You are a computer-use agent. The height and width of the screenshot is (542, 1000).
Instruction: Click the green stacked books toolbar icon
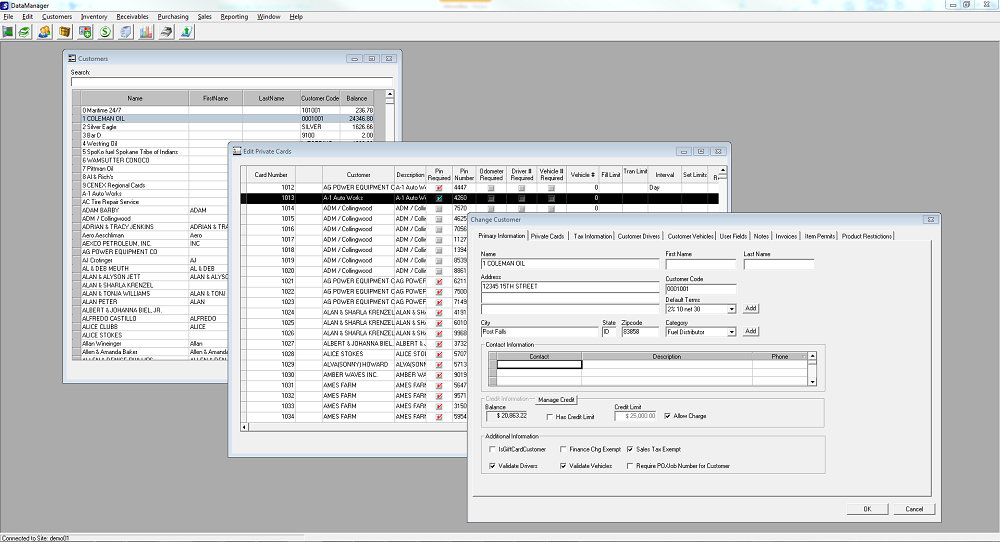click(24, 32)
